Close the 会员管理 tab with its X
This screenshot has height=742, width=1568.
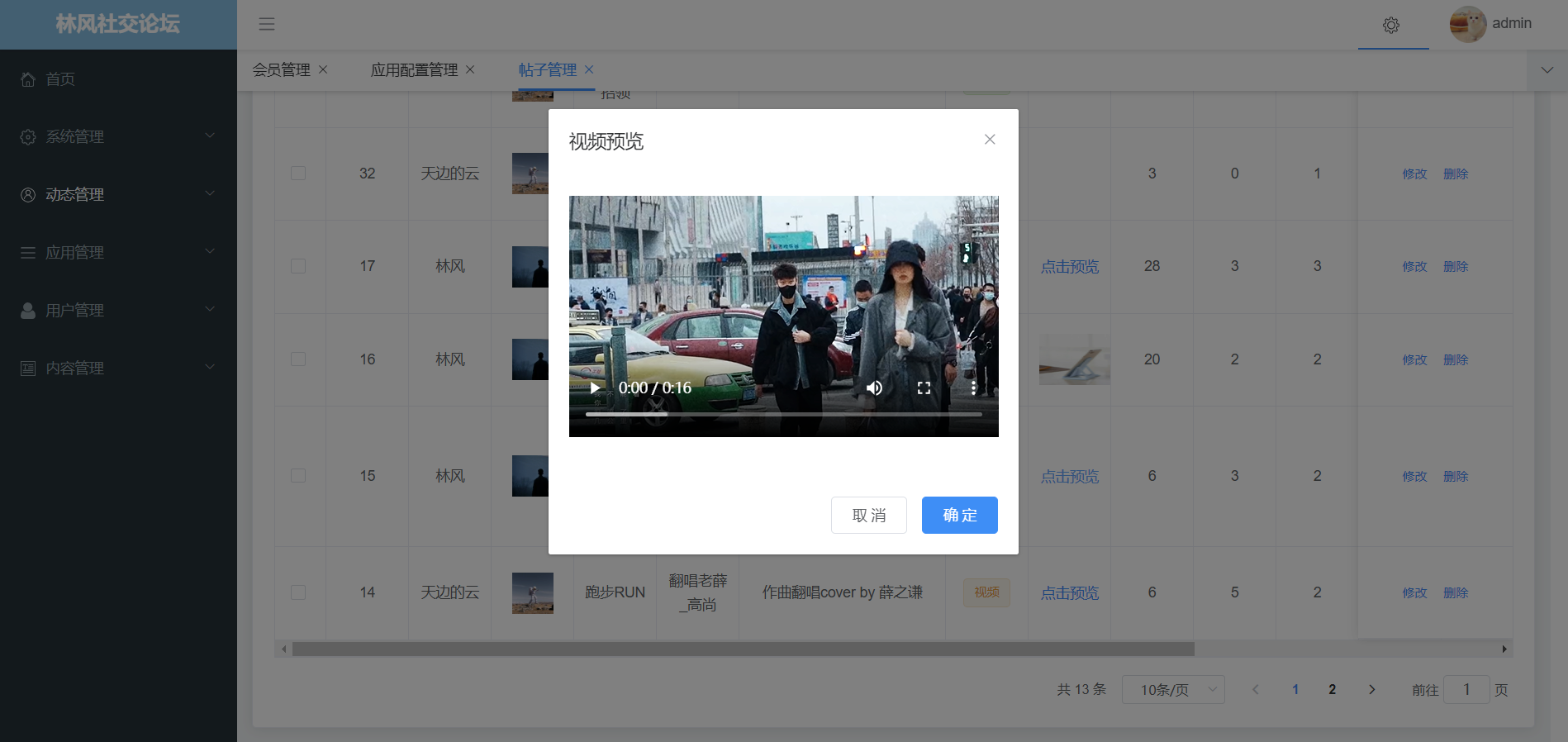pyautogui.click(x=323, y=69)
